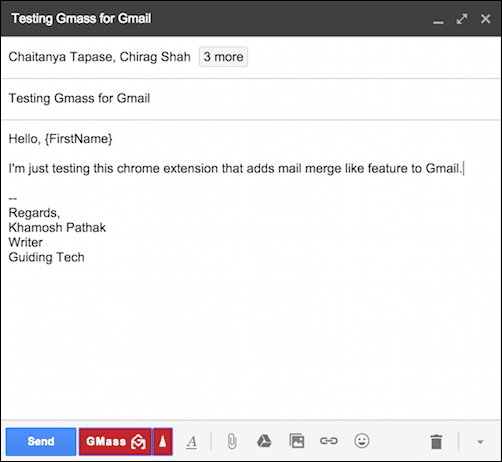Open the GMass settings arrow button
Image resolution: width=502 pixels, height=462 pixels.
coord(163,442)
